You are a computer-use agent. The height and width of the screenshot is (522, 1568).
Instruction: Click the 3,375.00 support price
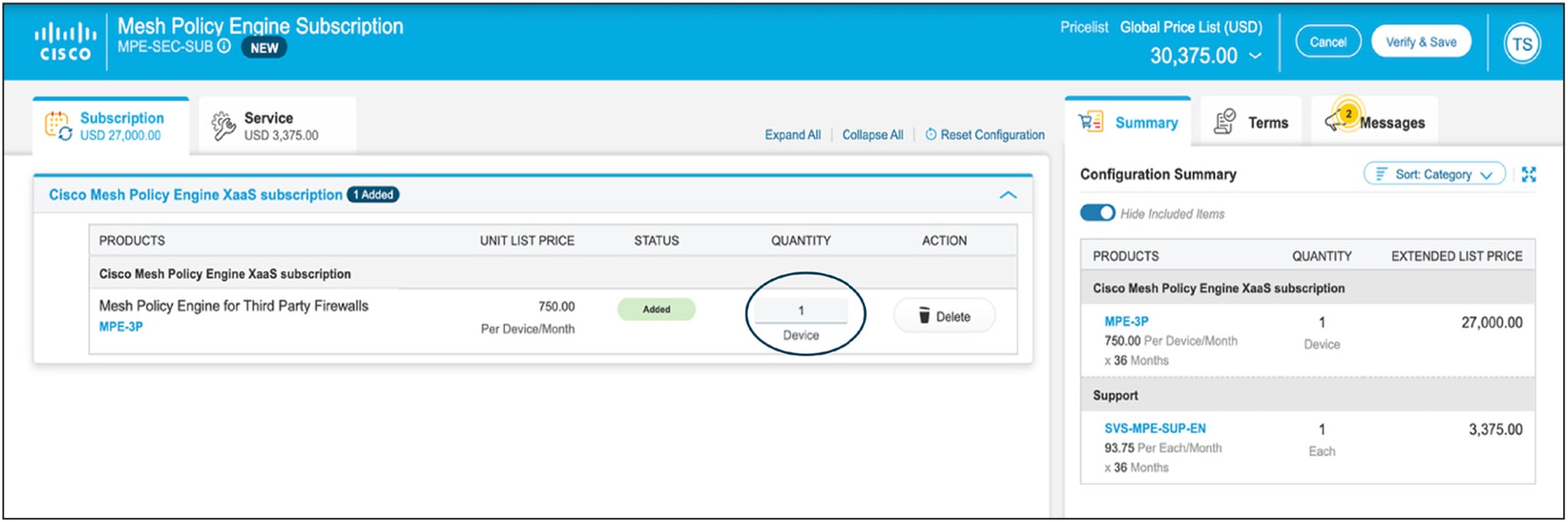1495,429
